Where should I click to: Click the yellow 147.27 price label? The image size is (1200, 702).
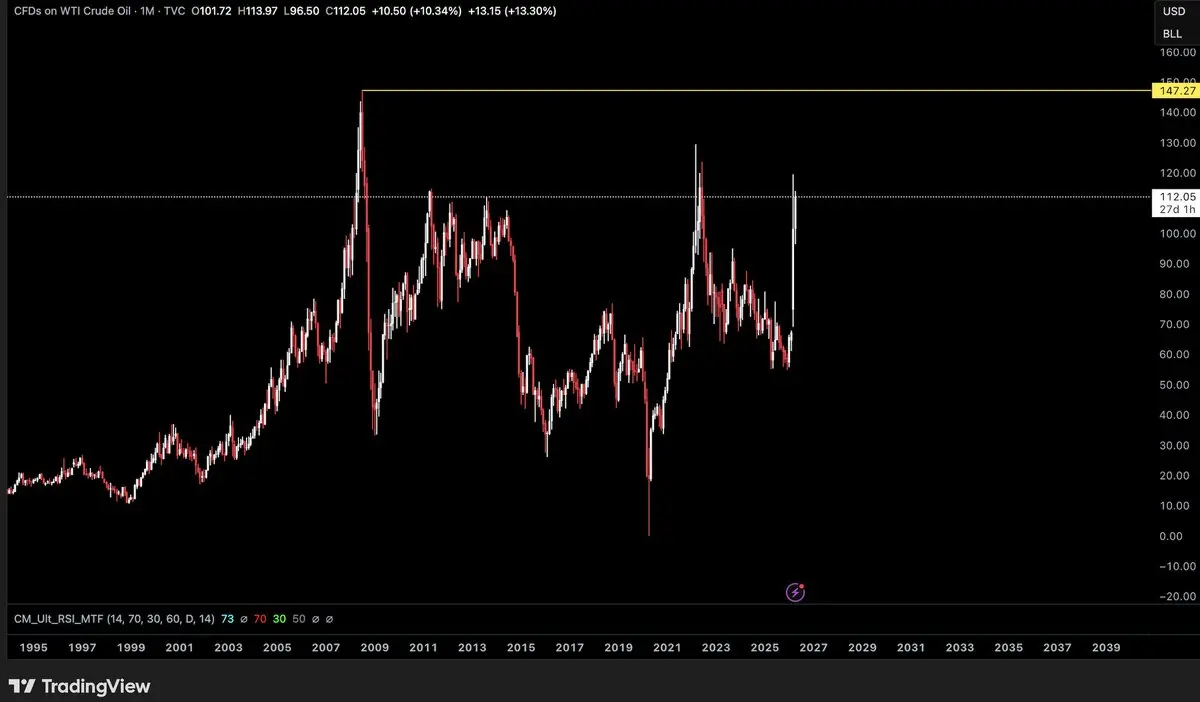(x=1175, y=90)
